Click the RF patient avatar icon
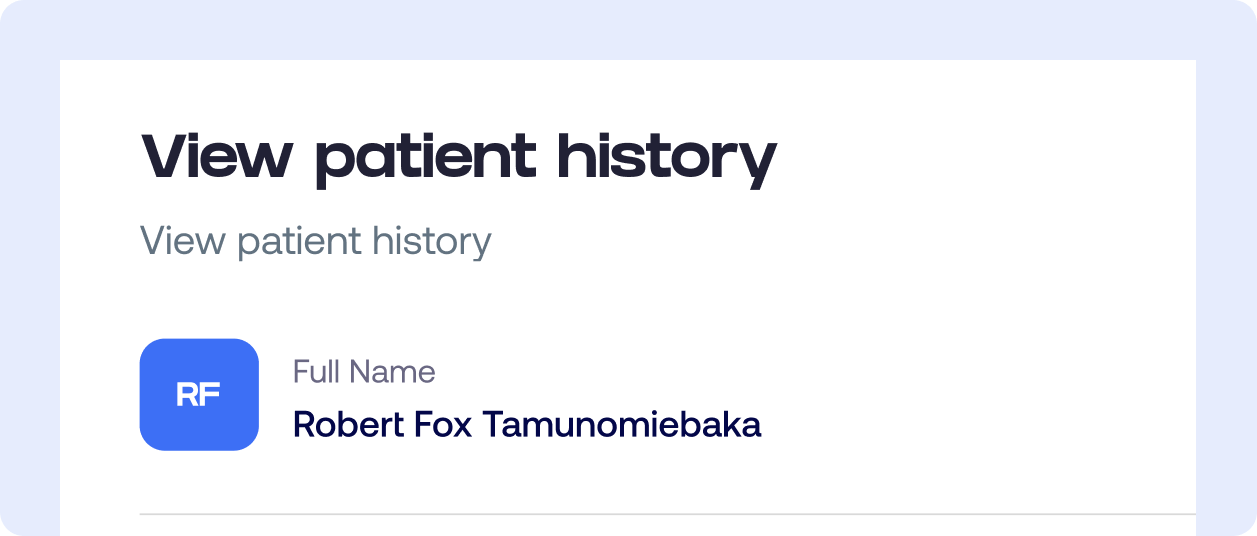This screenshot has width=1257, height=536. 199,395
